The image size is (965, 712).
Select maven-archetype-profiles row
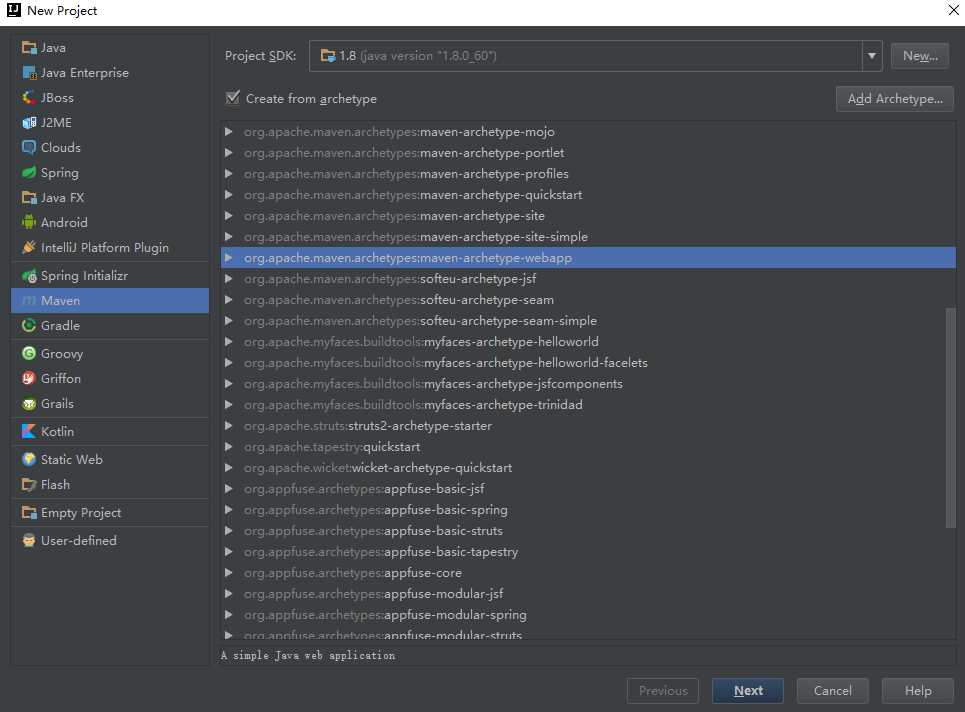(588, 174)
